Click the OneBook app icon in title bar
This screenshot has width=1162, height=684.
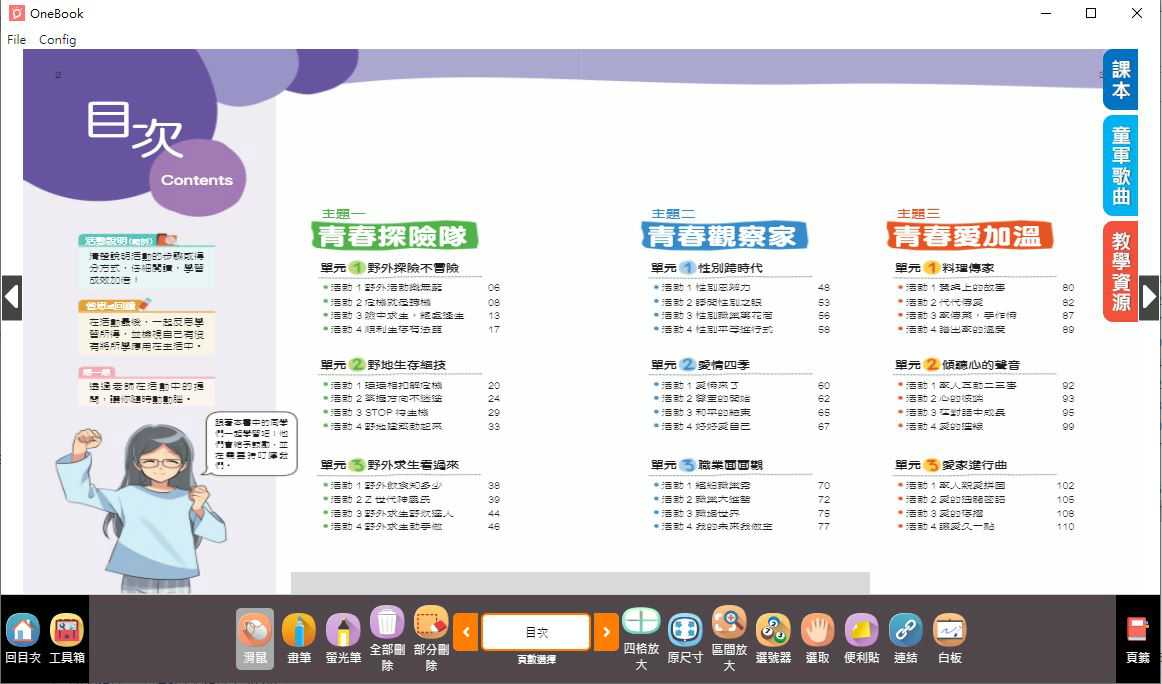[16, 13]
